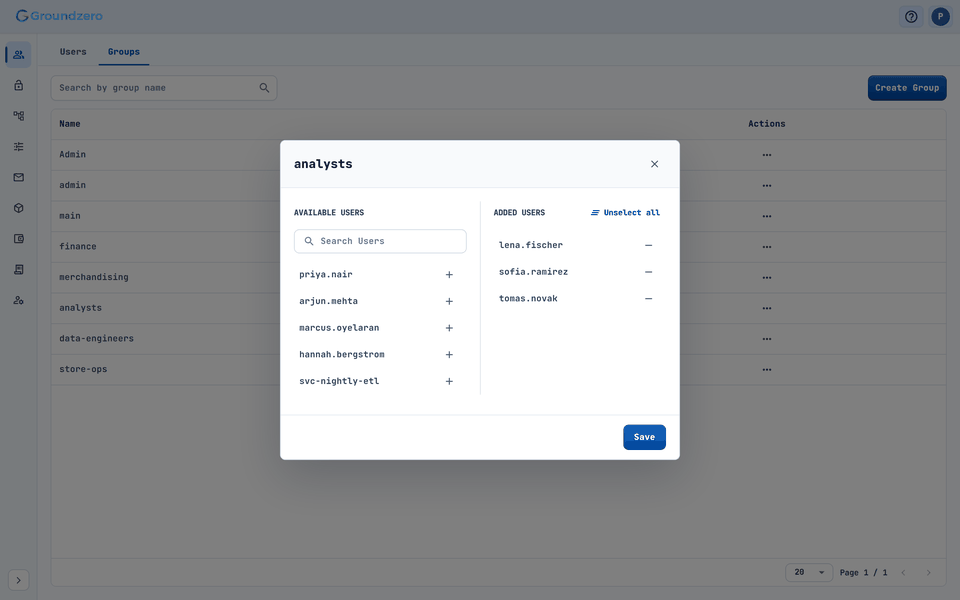The image size is (960, 600).
Task: Open actions menu for Admin group
Action: (x=767, y=155)
